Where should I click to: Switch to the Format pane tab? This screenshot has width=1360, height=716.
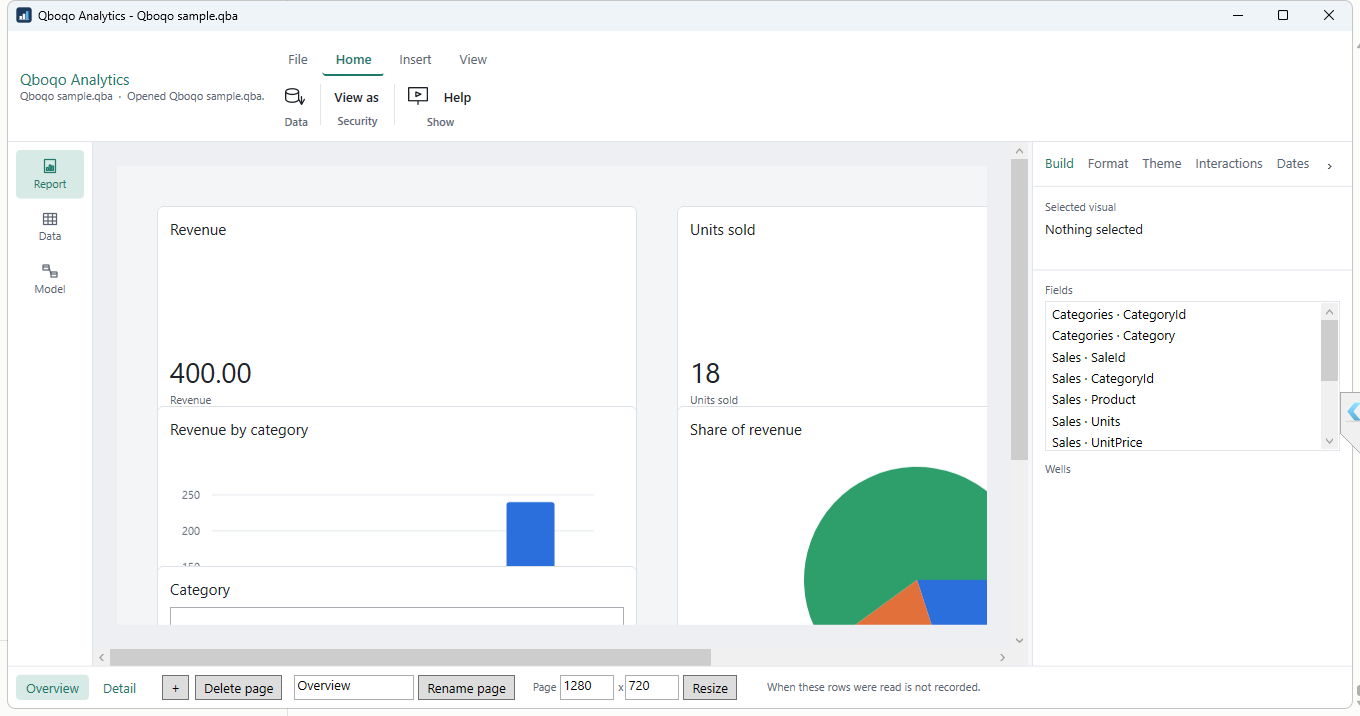coord(1108,164)
